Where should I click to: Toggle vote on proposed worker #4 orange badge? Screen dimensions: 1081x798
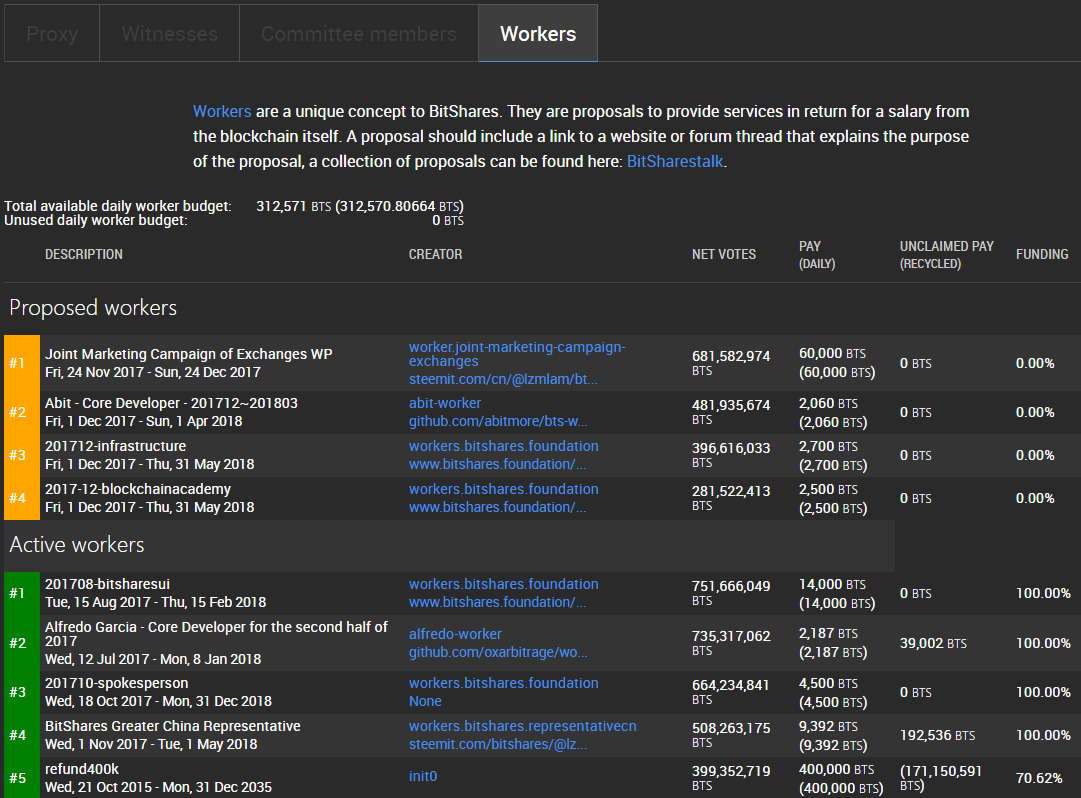click(x=22, y=498)
